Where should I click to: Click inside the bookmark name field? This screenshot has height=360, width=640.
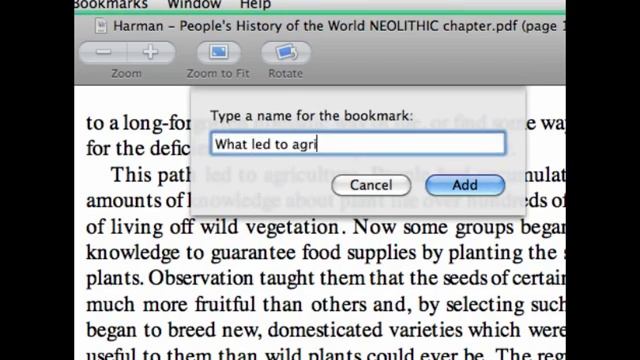[358, 143]
